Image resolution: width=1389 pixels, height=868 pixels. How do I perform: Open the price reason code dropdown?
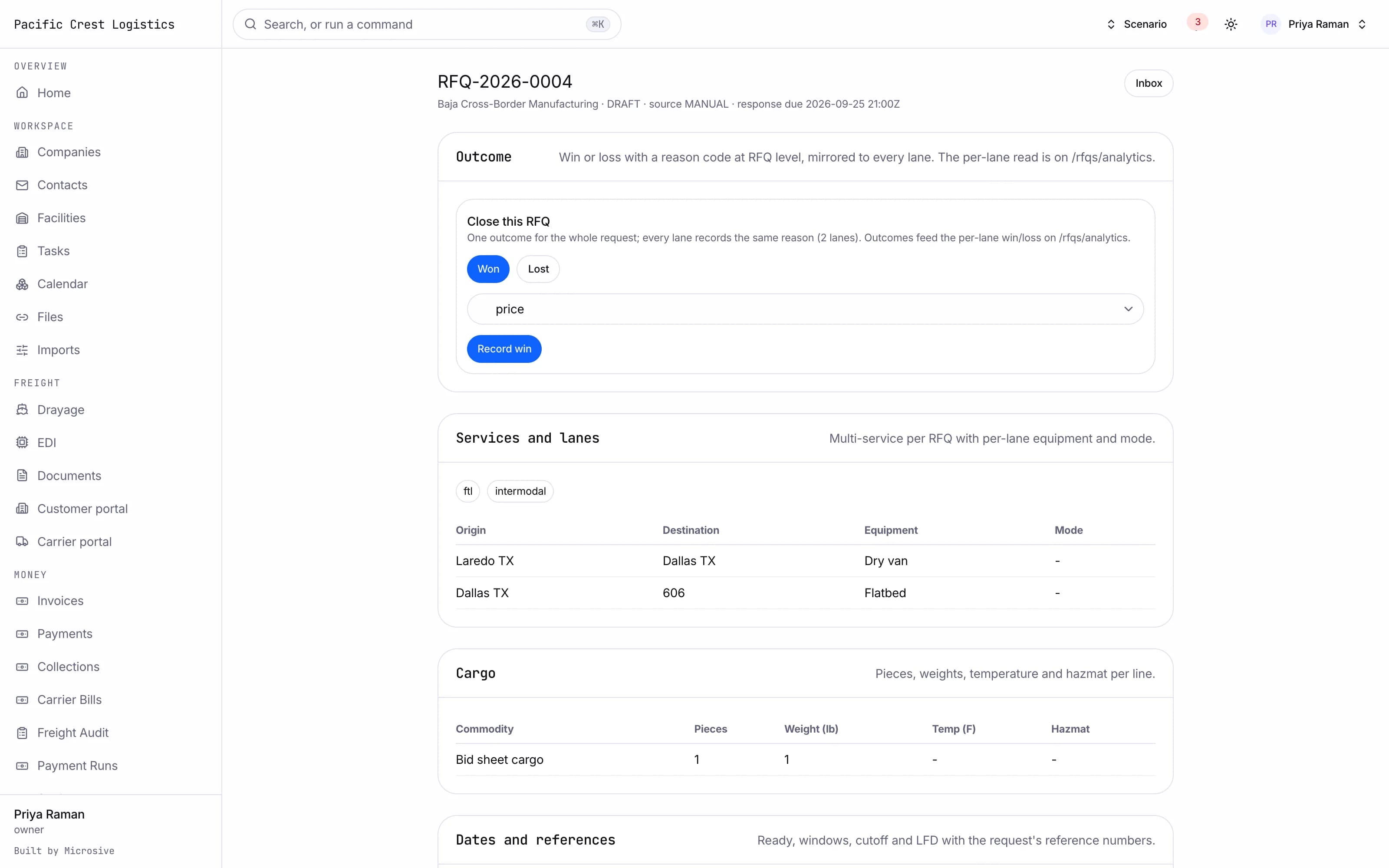[x=805, y=309]
